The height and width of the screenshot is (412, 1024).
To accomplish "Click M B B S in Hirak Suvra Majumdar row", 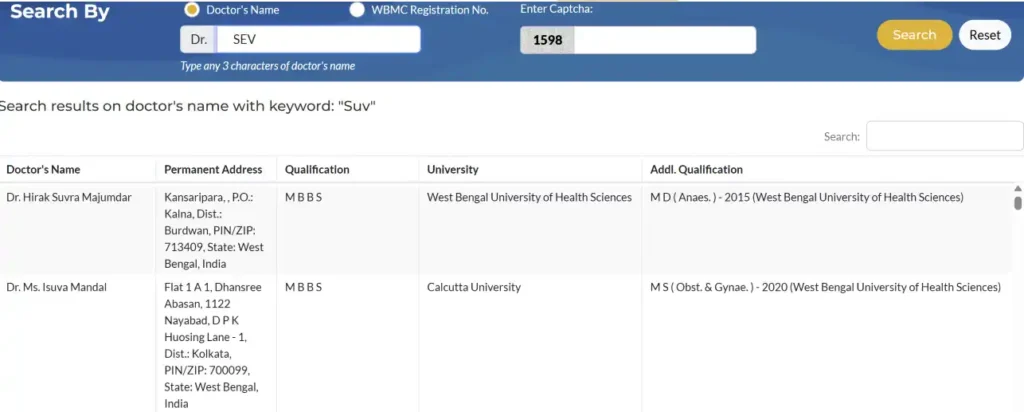I will point(303,197).
